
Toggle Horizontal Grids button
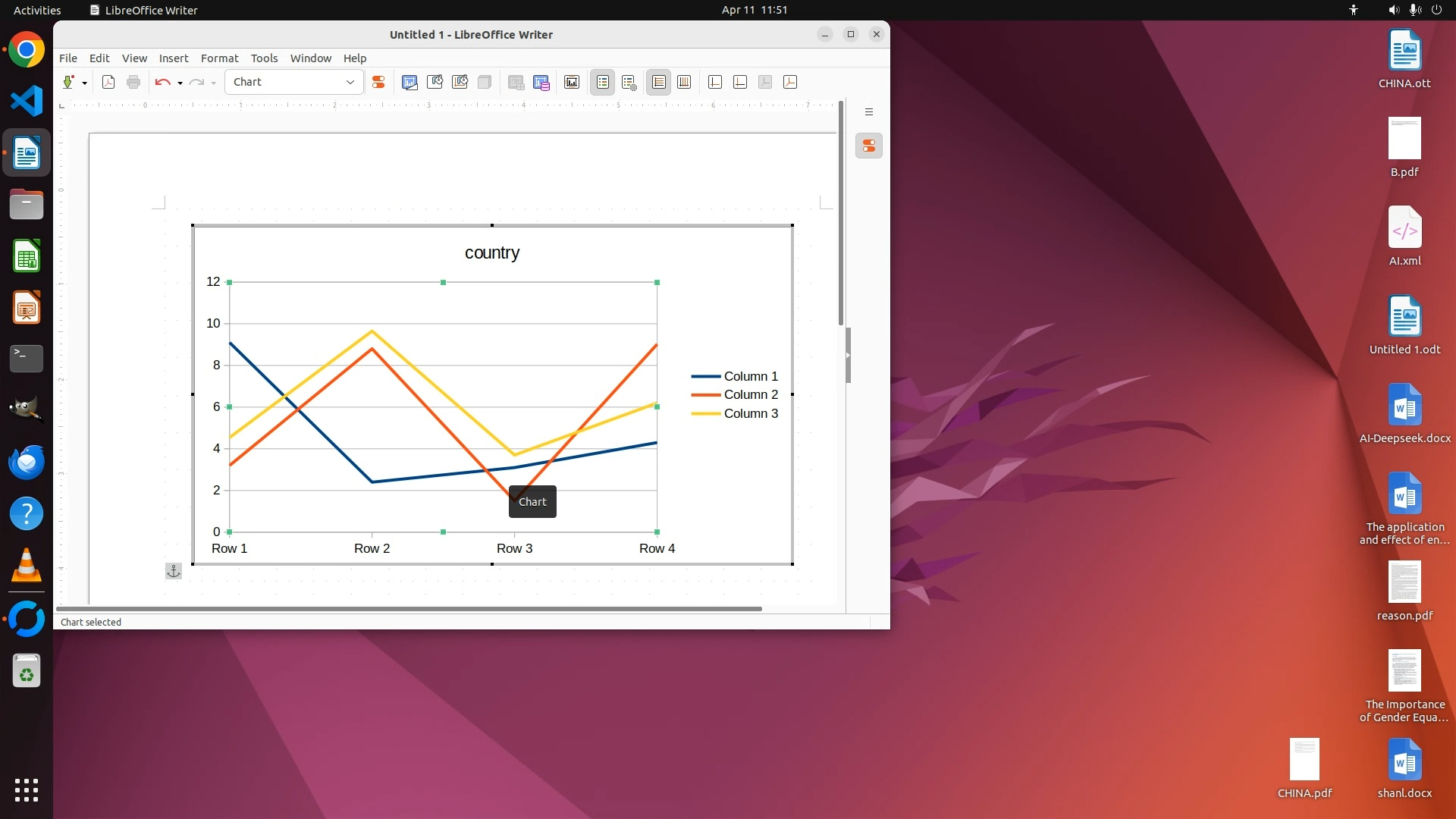click(659, 82)
